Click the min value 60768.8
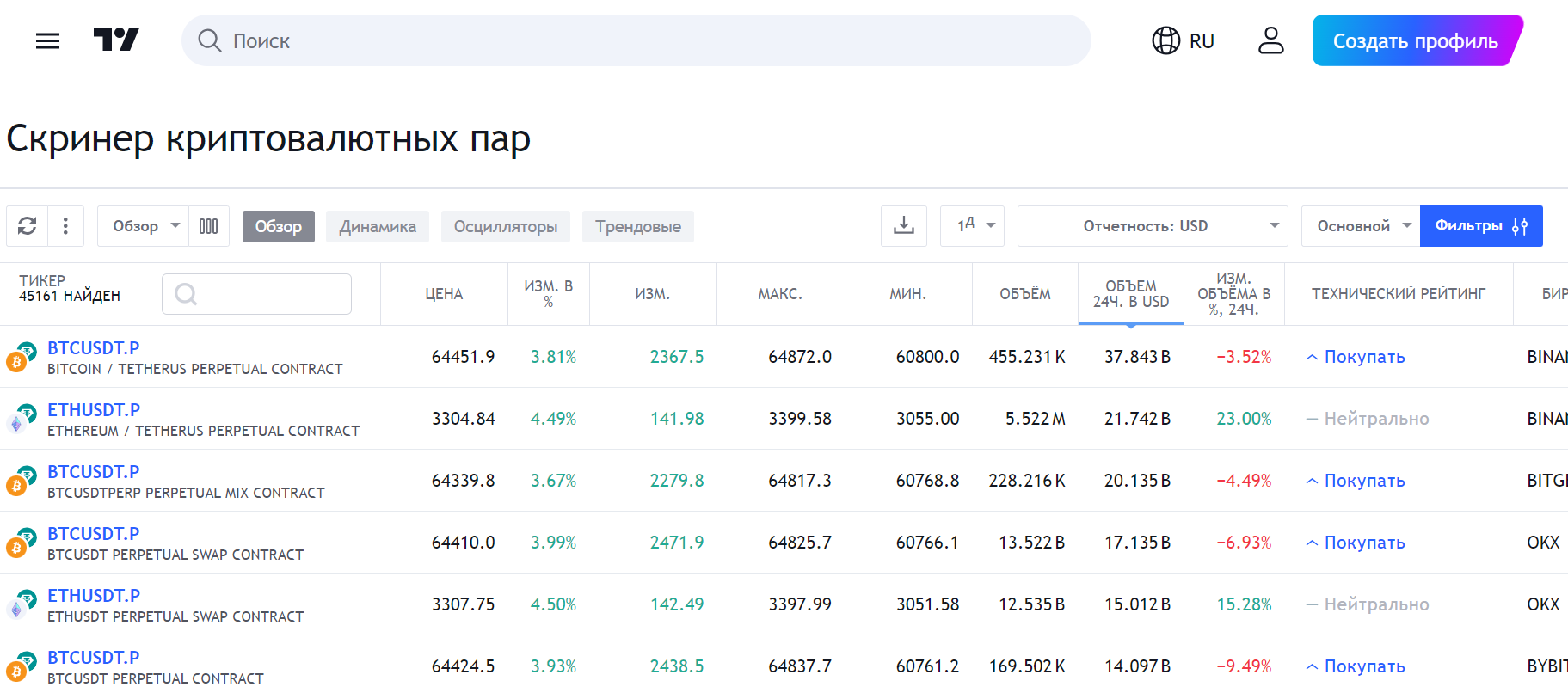 (x=927, y=481)
